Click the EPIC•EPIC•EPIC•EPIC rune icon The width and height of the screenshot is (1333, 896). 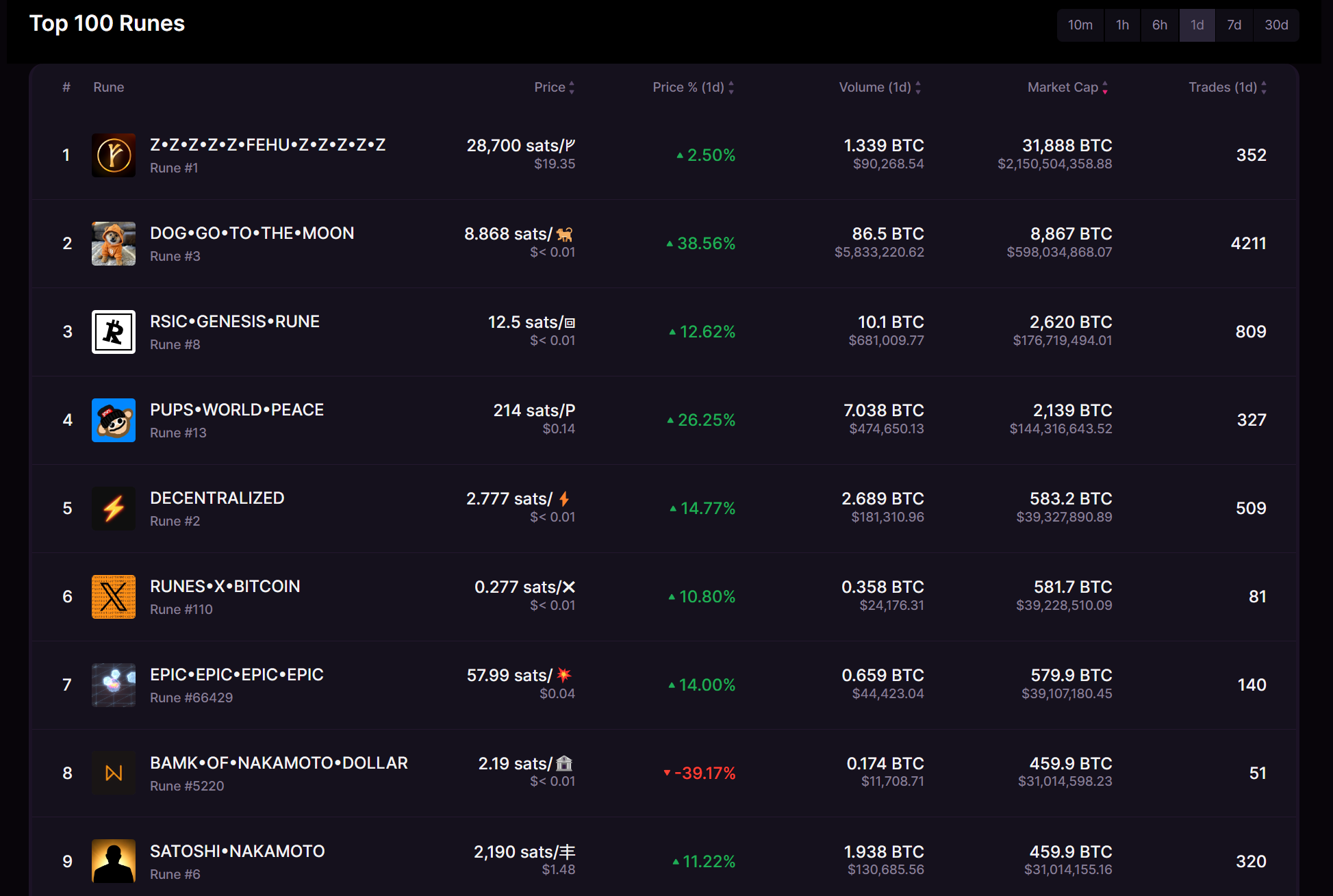tap(114, 685)
